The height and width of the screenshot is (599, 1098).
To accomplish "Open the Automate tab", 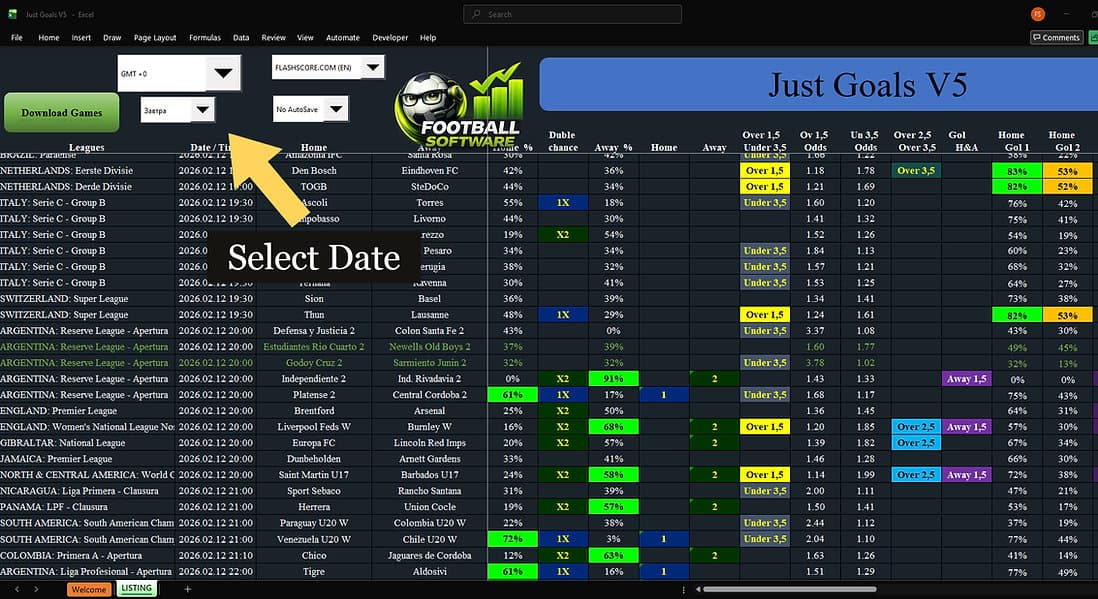I will click(x=342, y=38).
